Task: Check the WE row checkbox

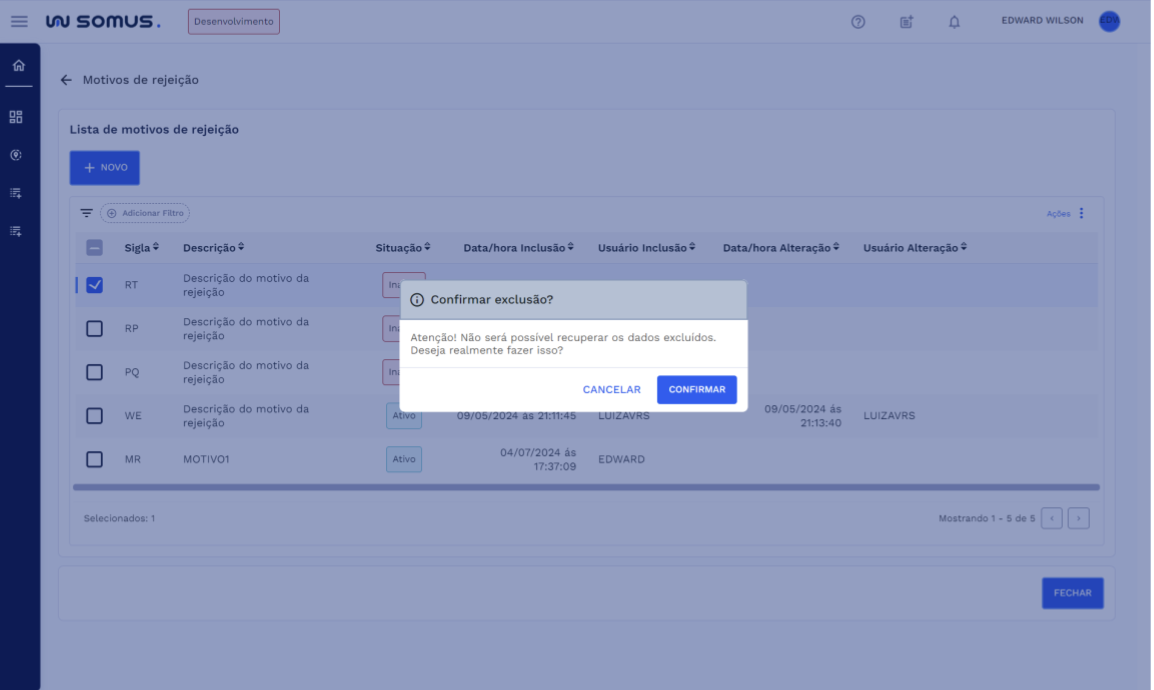Action: coord(94,416)
